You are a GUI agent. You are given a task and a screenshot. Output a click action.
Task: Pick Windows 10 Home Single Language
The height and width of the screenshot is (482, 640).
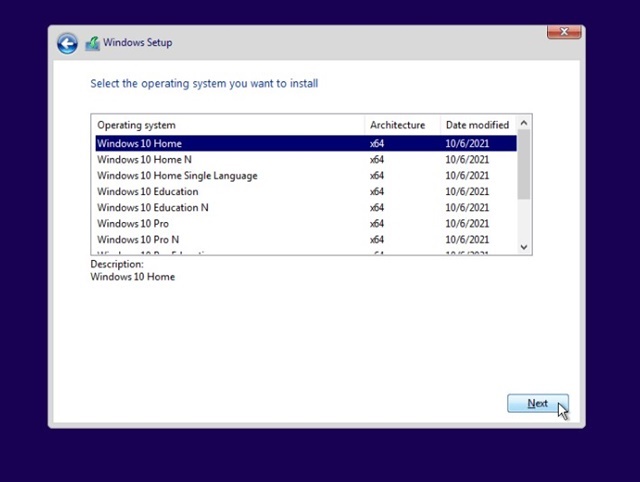306,175
